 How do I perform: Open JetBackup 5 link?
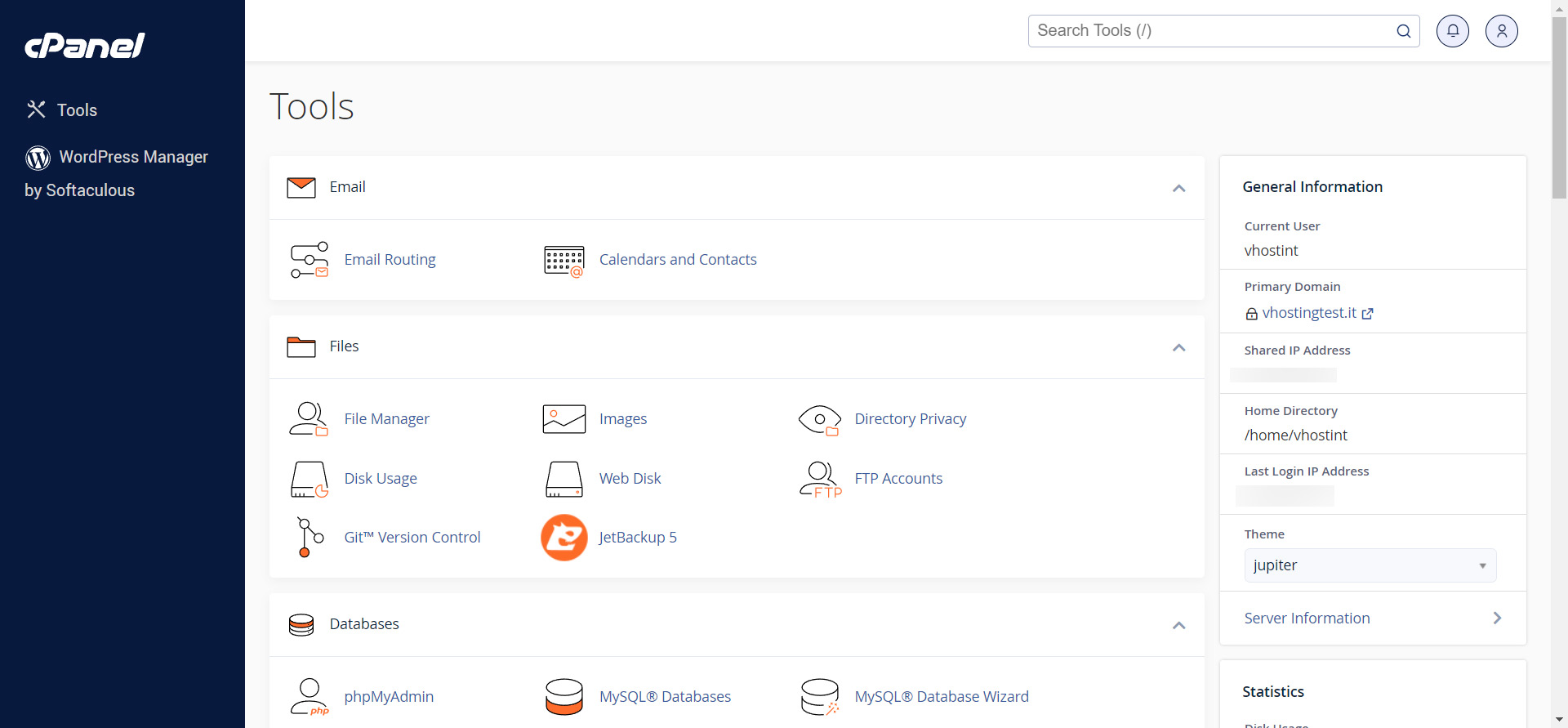pyautogui.click(x=638, y=538)
